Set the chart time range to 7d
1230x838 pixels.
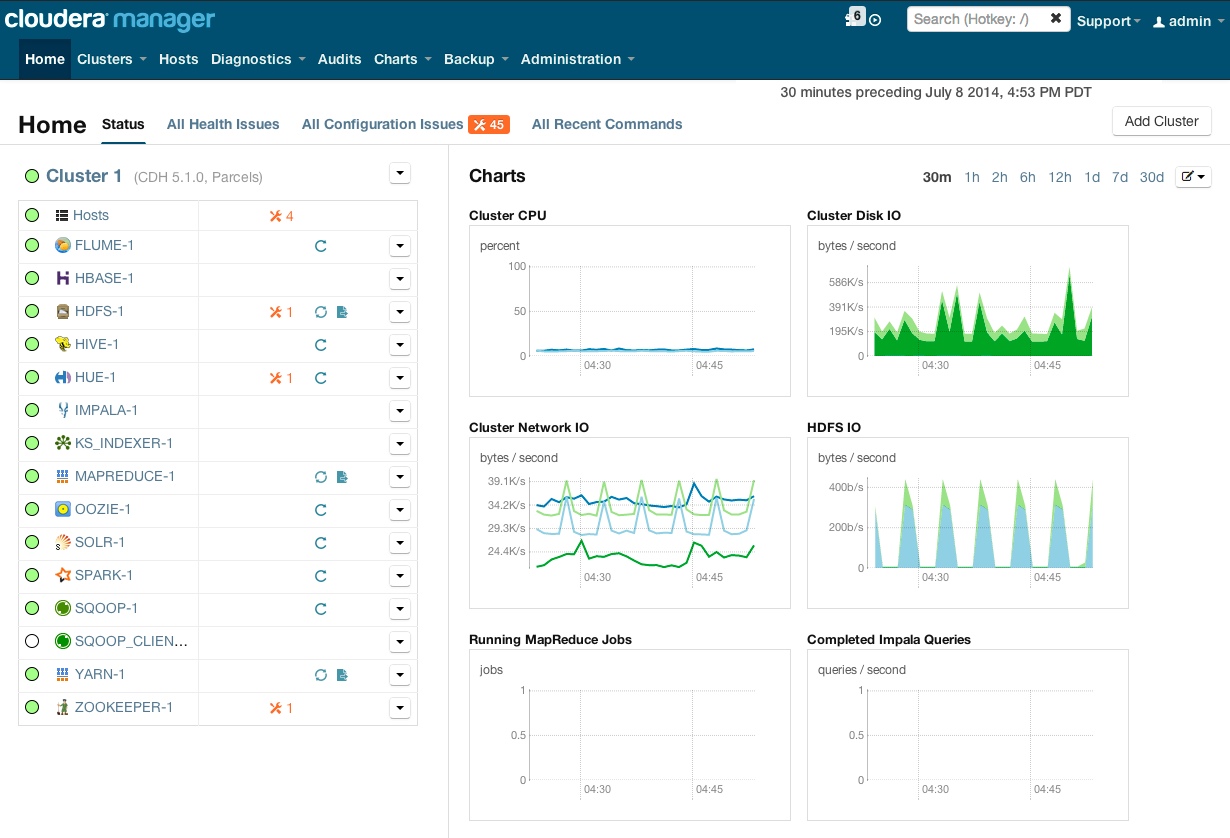click(x=1120, y=177)
